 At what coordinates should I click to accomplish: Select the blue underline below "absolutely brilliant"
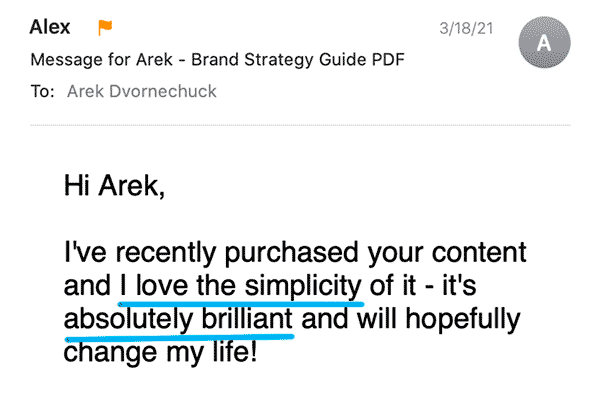pyautogui.click(x=179, y=337)
